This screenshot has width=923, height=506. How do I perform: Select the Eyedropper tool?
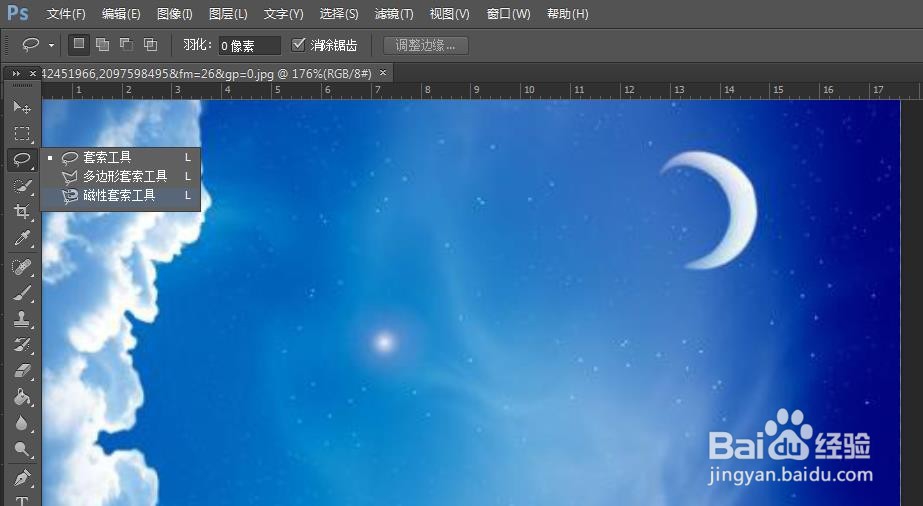tap(22, 238)
